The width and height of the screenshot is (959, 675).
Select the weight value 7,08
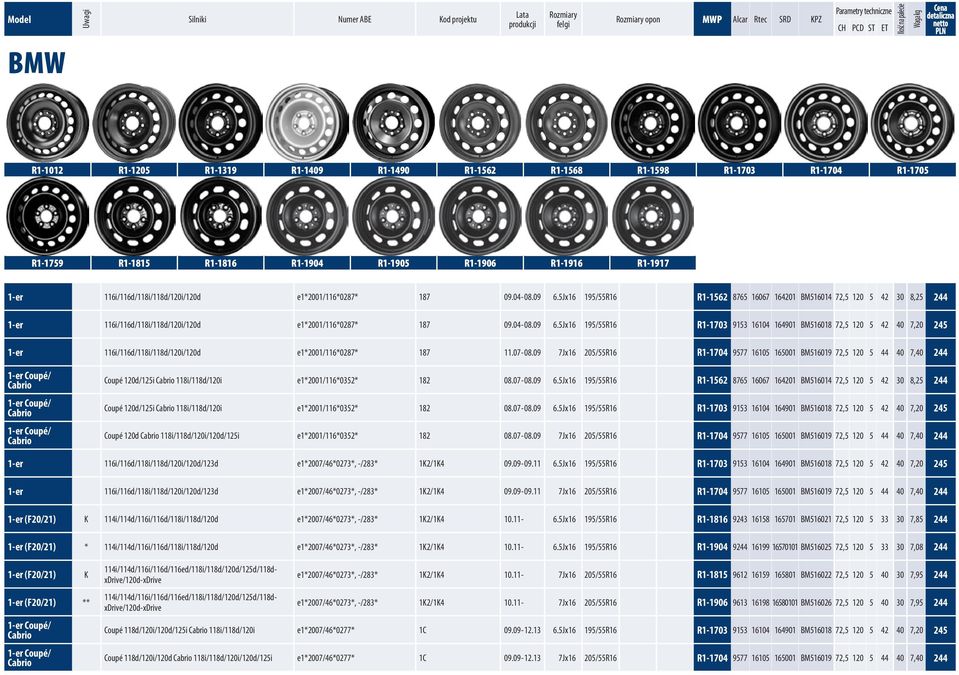[916, 547]
